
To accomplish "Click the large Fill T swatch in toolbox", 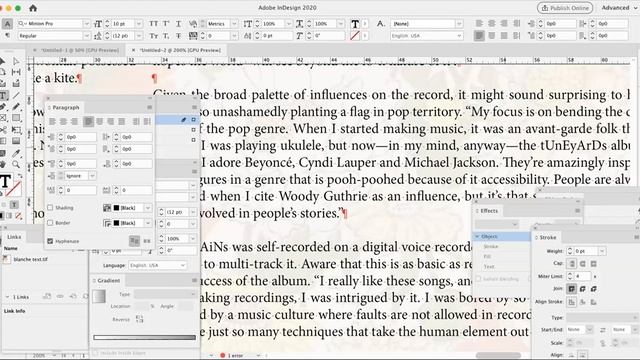I will point(5,181).
